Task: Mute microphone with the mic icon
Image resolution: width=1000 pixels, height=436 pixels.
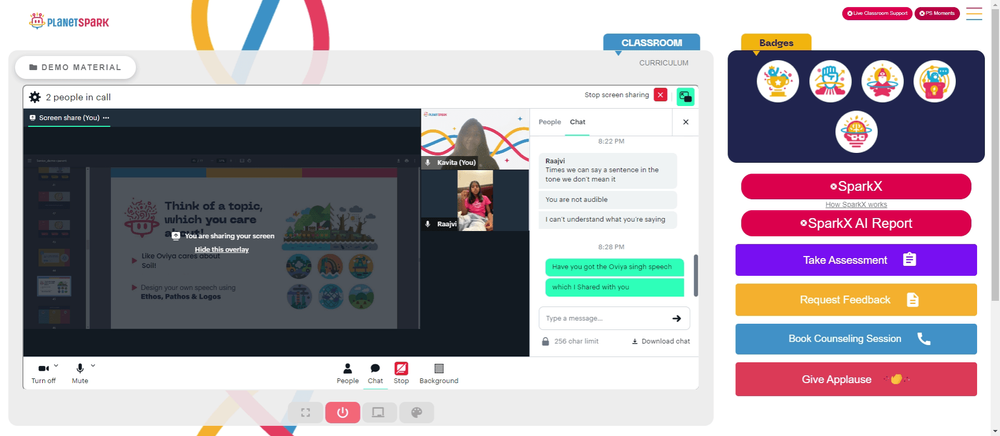Action: coord(80,368)
